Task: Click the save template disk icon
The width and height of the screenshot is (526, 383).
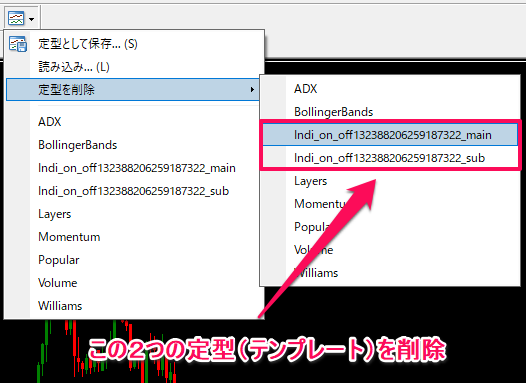Action: point(18,44)
